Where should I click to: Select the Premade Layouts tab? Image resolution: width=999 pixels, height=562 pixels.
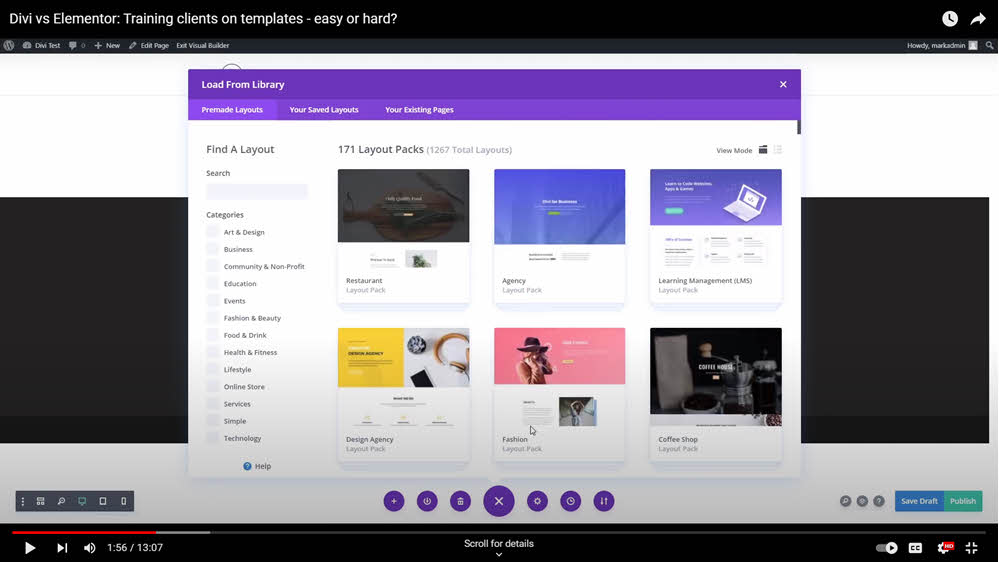click(232, 110)
